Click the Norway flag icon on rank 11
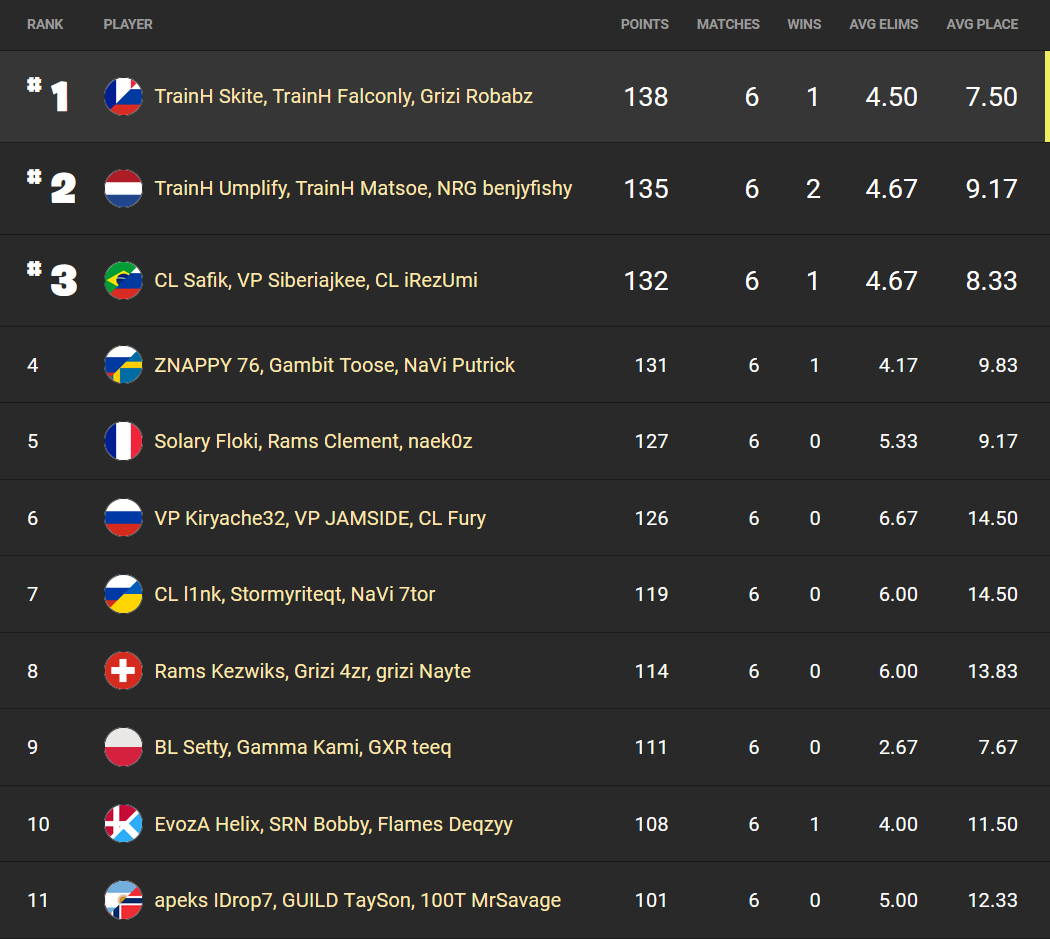1050x939 pixels. point(123,900)
